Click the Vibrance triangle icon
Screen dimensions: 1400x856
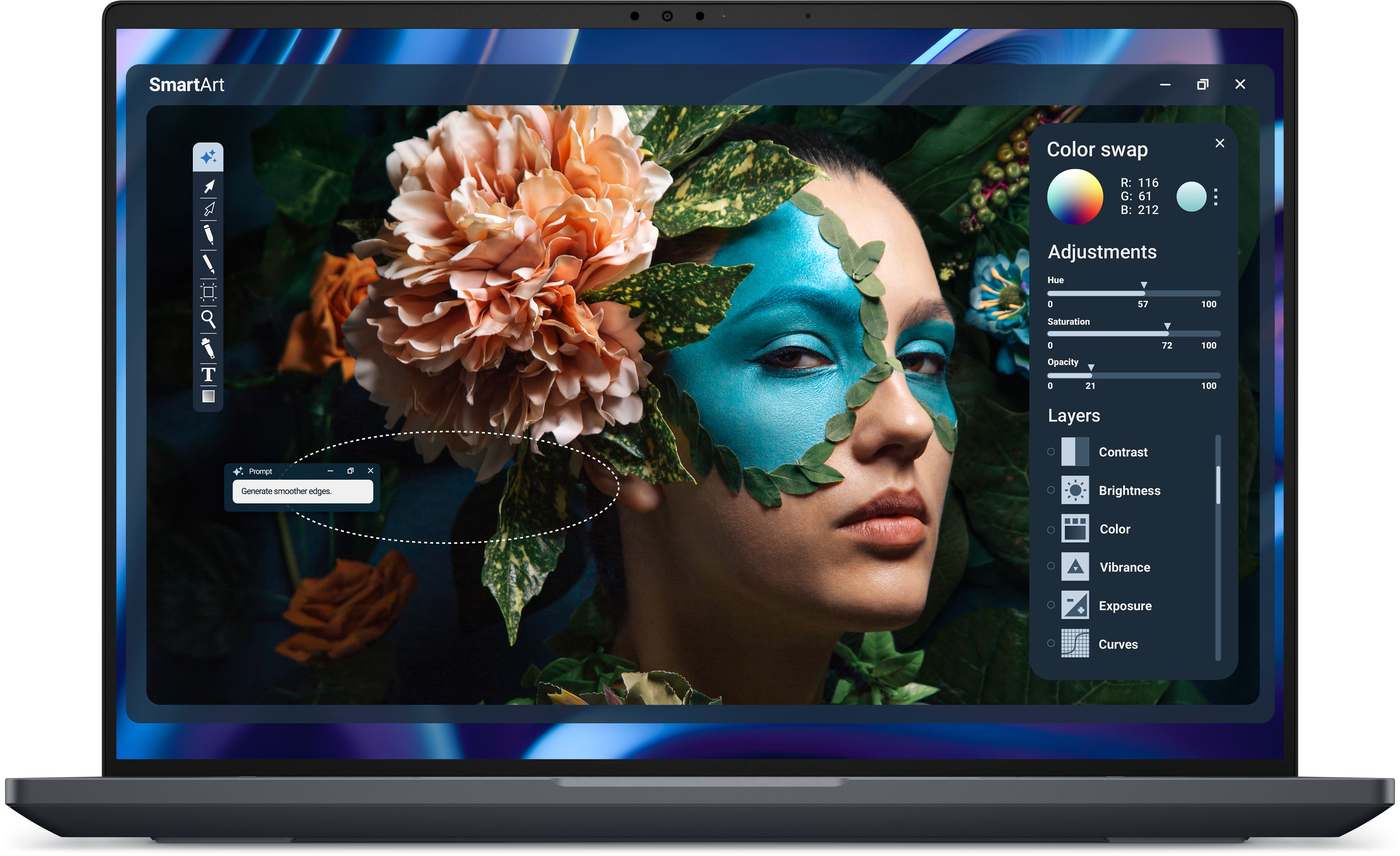(1075, 567)
